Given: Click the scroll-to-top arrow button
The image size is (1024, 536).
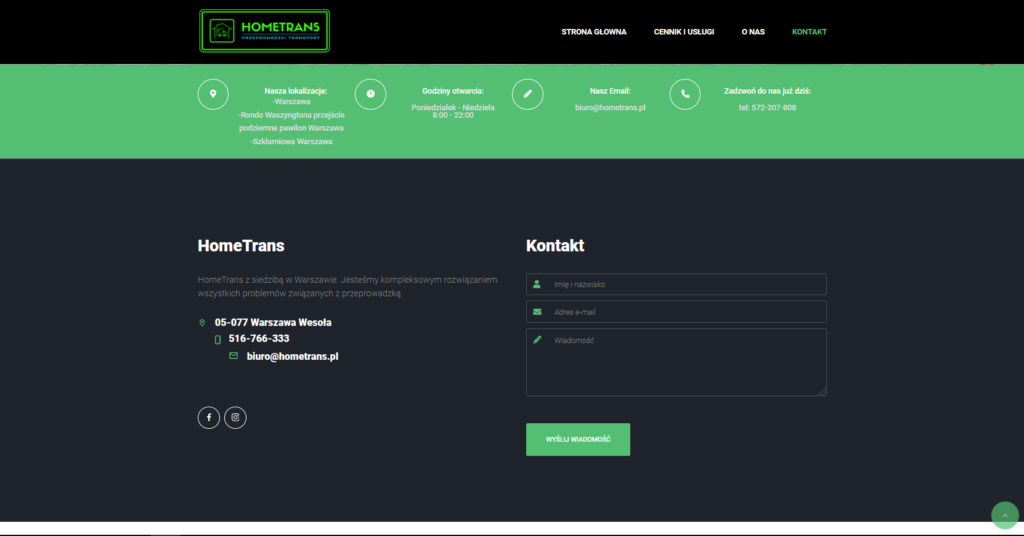Looking at the screenshot, I should pyautogui.click(x=1004, y=515).
